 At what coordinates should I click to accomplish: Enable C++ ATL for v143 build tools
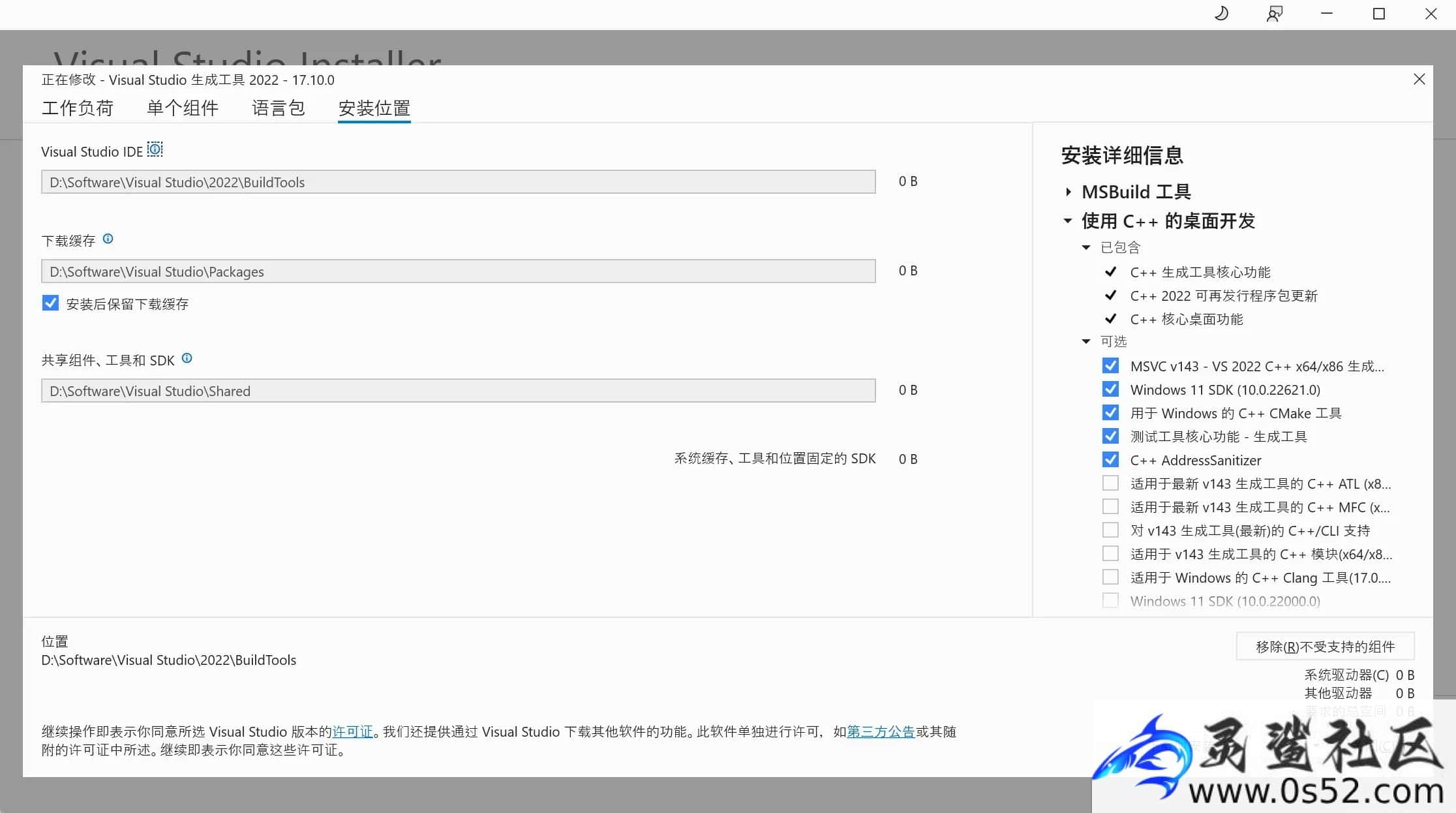coord(1110,483)
